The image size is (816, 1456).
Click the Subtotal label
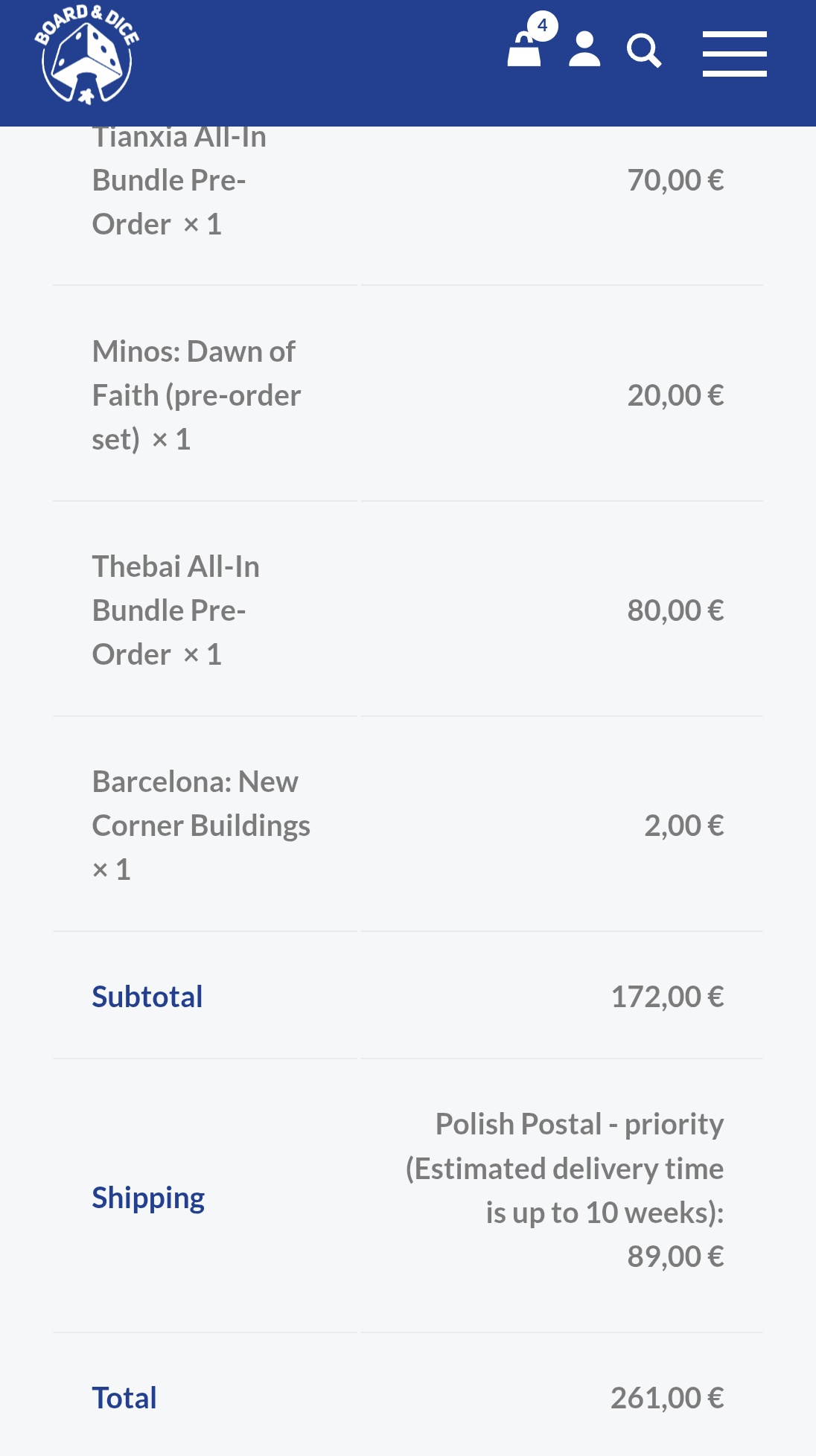(x=147, y=997)
